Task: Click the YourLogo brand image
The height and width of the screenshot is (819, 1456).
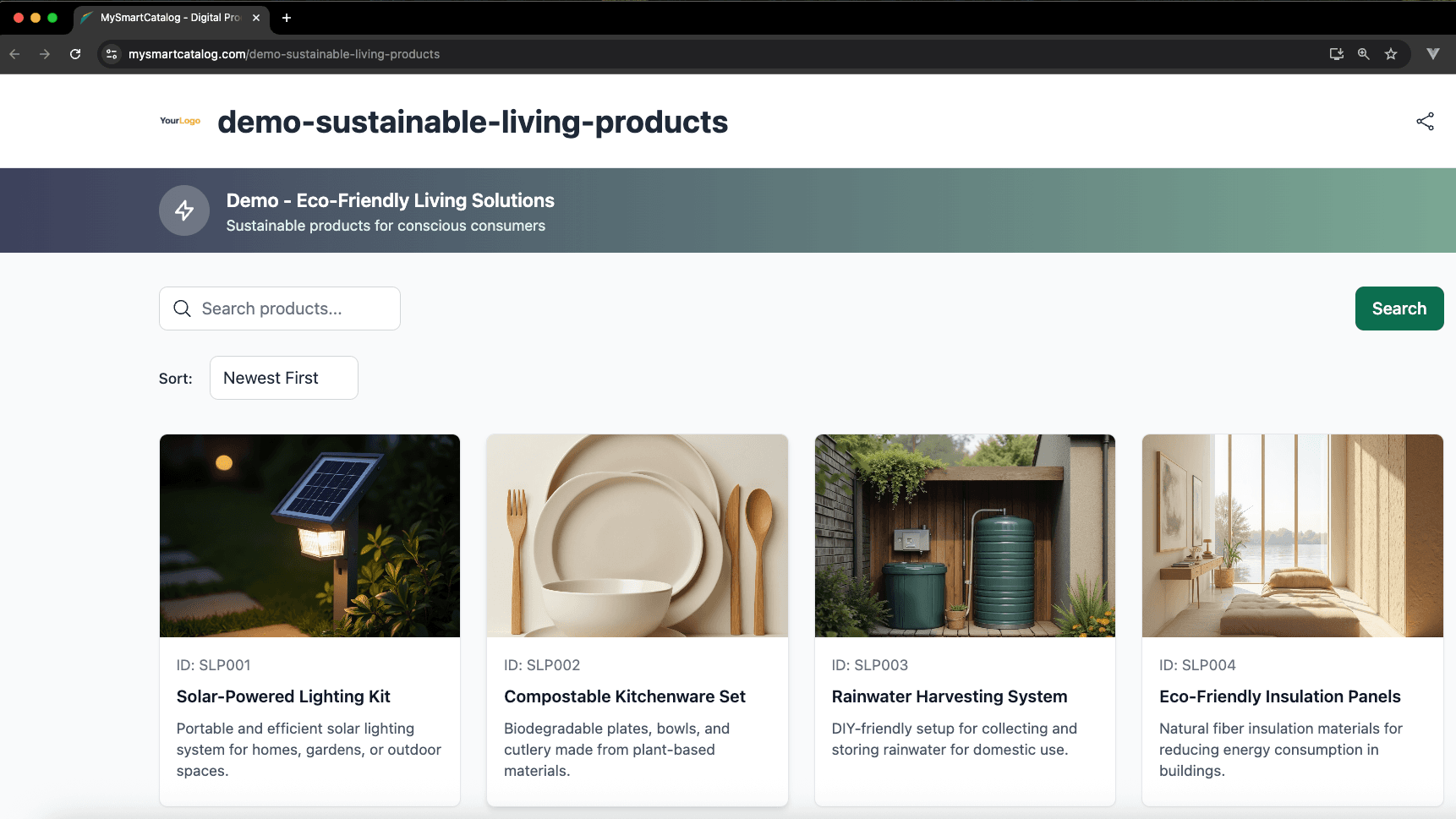Action: tap(180, 121)
